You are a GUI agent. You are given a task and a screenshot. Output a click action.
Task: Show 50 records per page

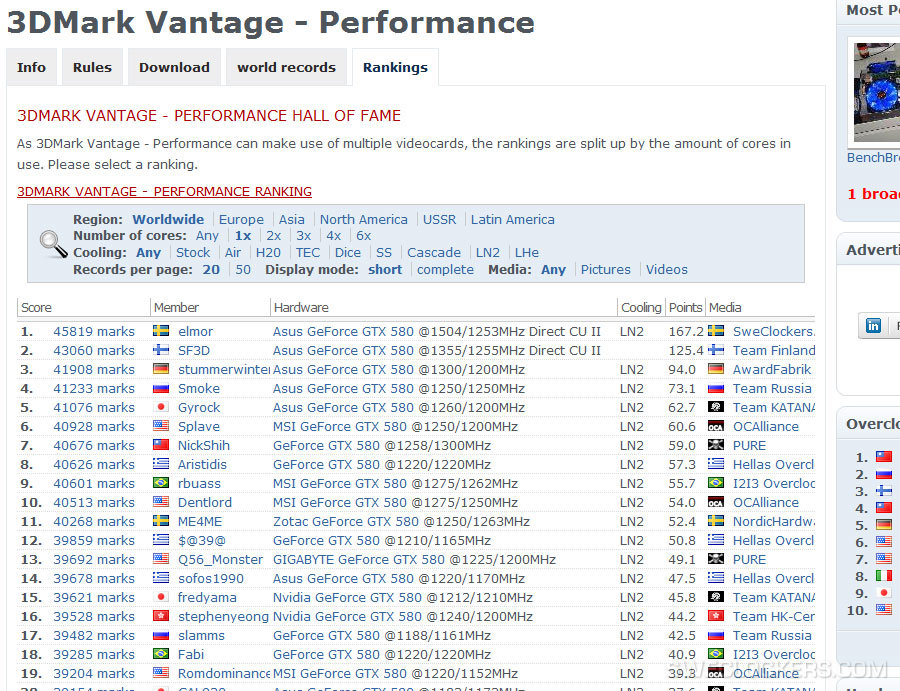243,269
